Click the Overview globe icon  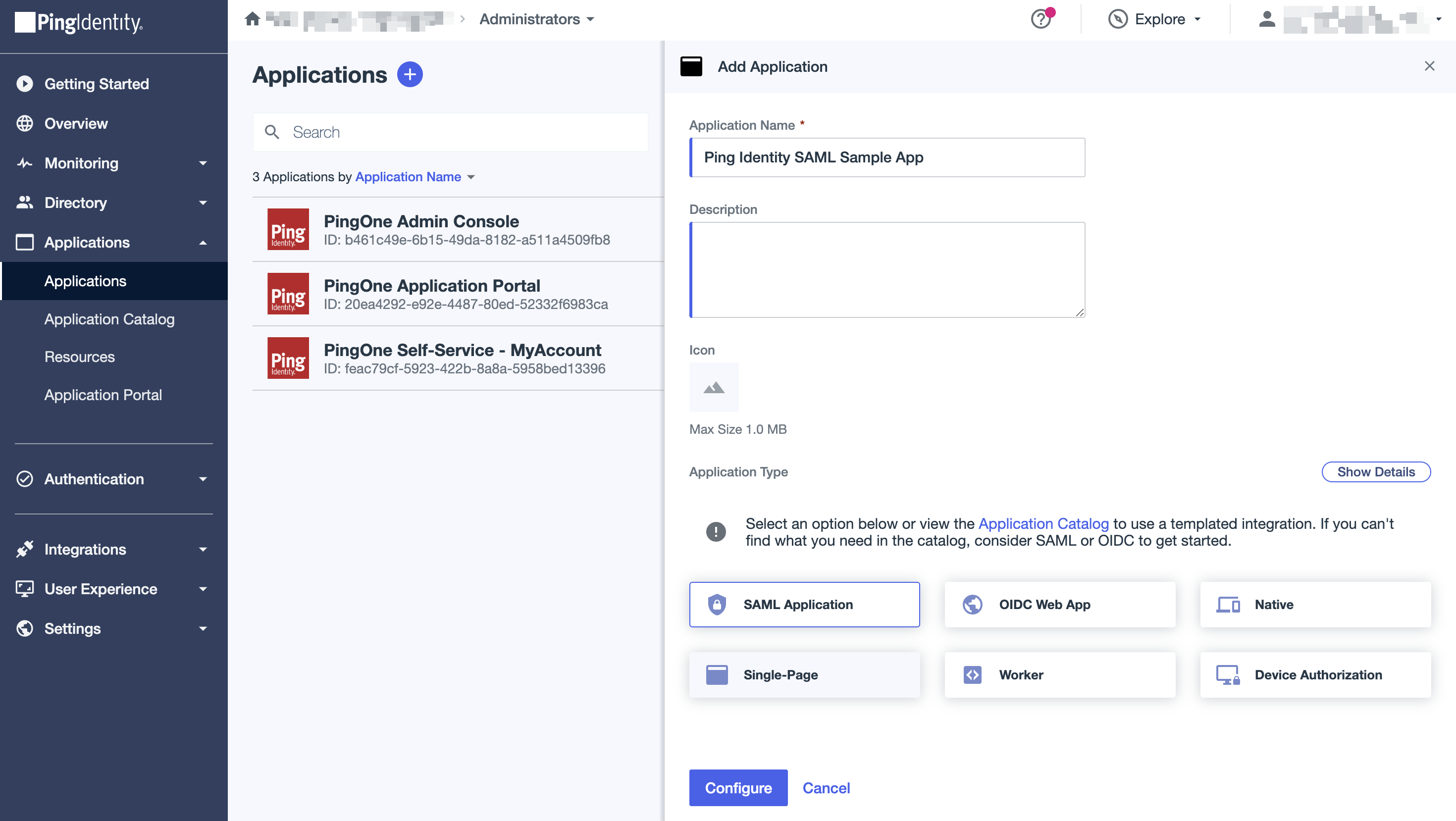tap(25, 123)
